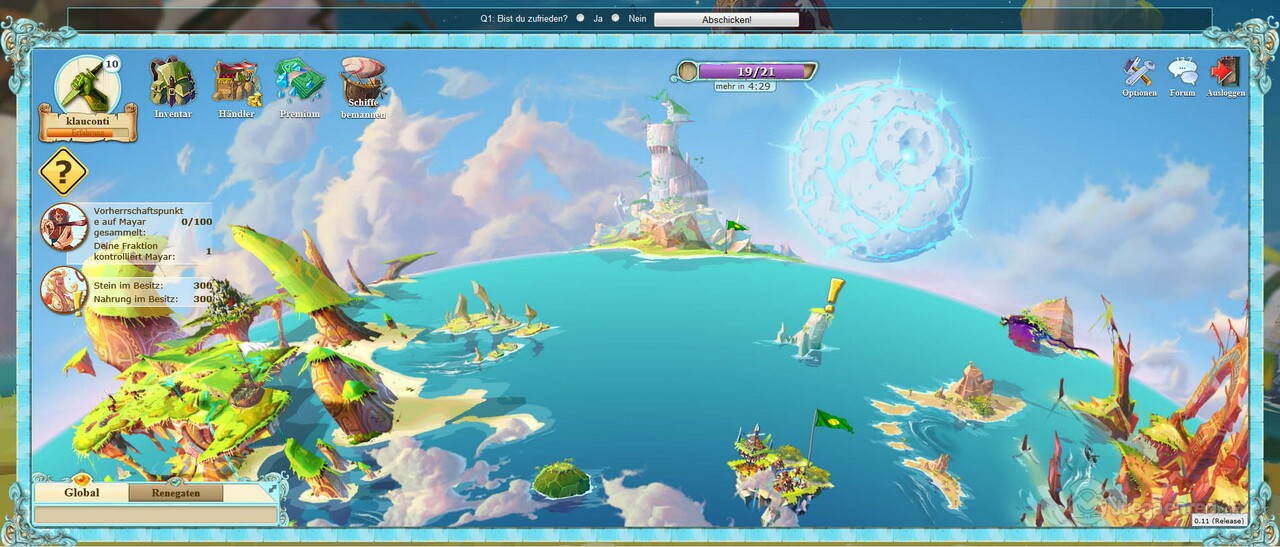Open the Optionen tools icon
Viewport: 1280px width, 547px height.
[1139, 72]
